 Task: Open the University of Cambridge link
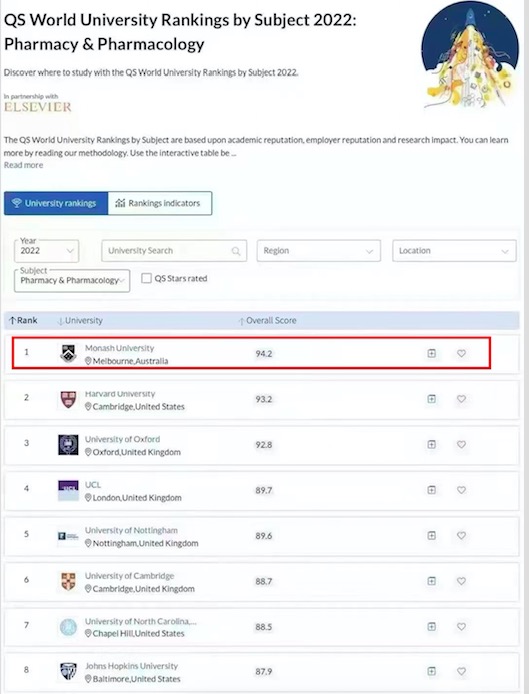pos(129,576)
